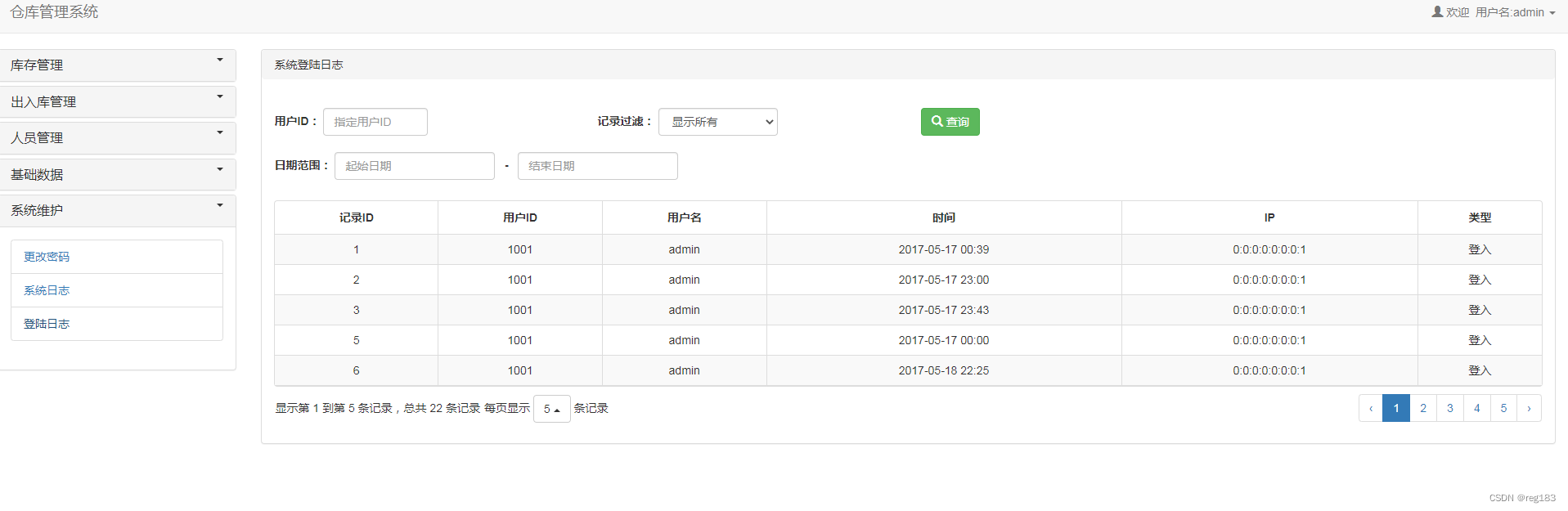The image size is (1568, 511).
Task: Go to next page arrow in pagination
Action: pyautogui.click(x=1529, y=408)
